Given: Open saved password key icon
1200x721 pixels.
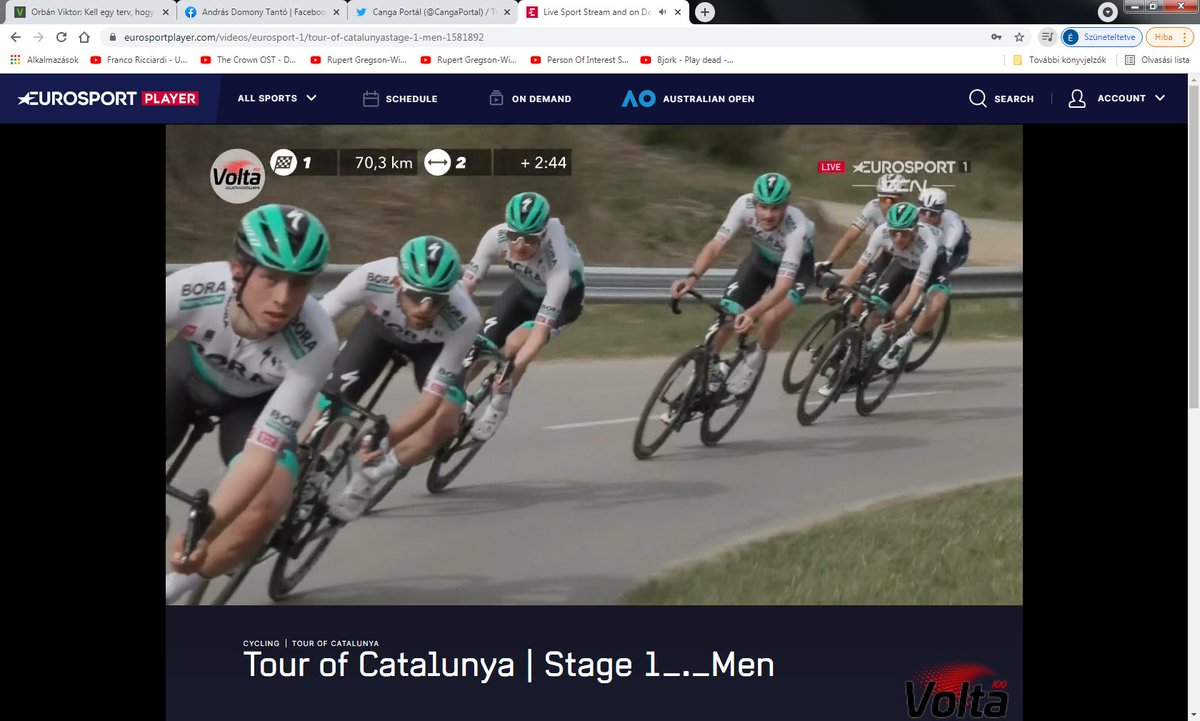Looking at the screenshot, I should click(x=996, y=37).
